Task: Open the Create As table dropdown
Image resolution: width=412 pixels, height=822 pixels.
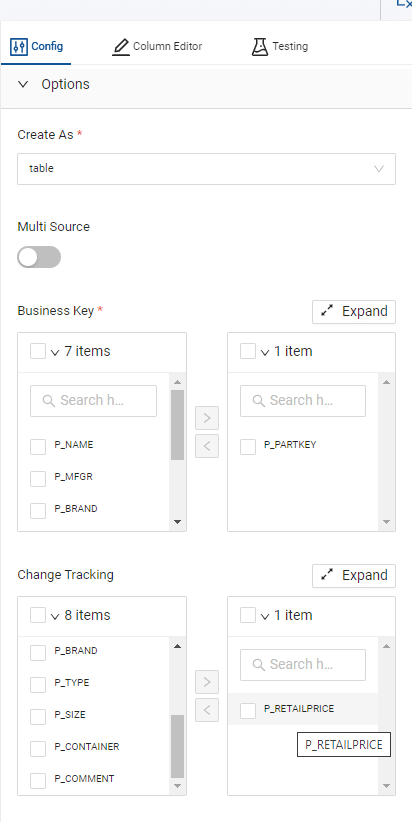Action: (x=207, y=169)
